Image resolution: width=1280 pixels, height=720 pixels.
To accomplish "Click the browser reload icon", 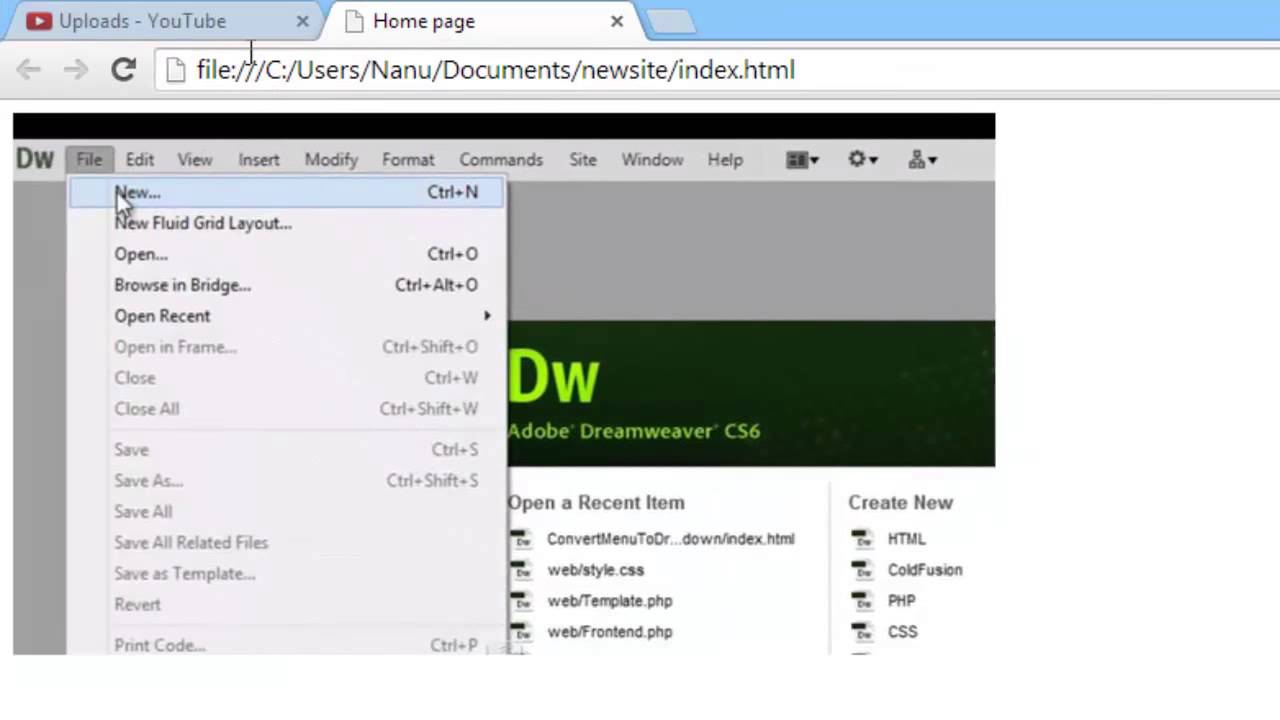I will [123, 69].
